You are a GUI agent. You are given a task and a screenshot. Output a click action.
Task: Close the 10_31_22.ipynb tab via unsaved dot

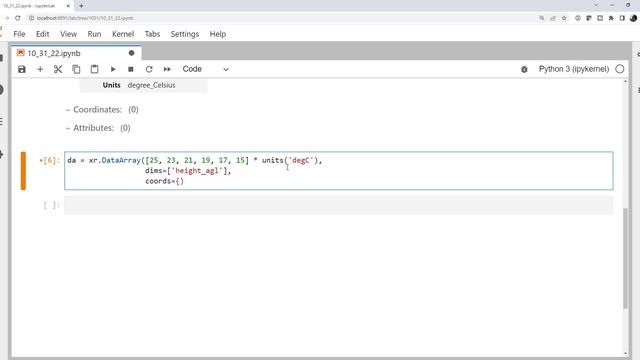(131, 53)
